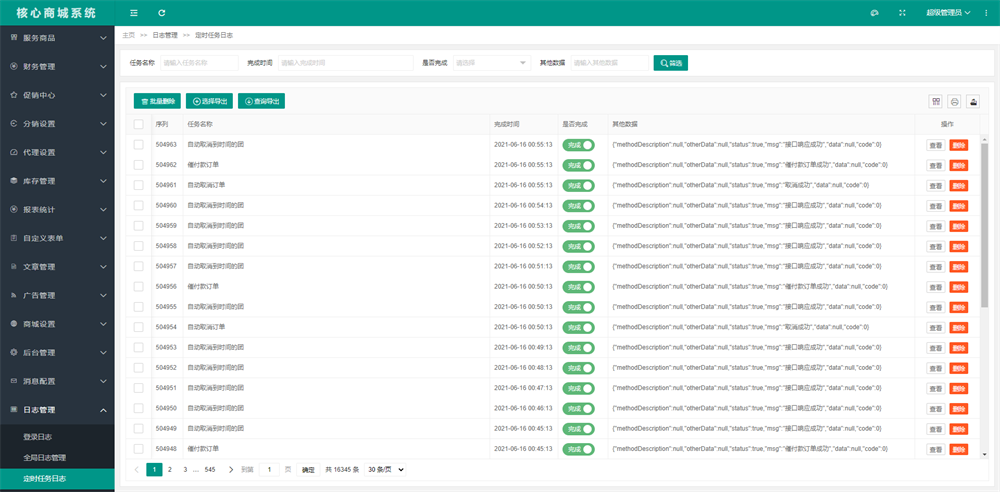The image size is (1000, 492).
Task: Click the 筛选 search button
Action: tap(671, 63)
